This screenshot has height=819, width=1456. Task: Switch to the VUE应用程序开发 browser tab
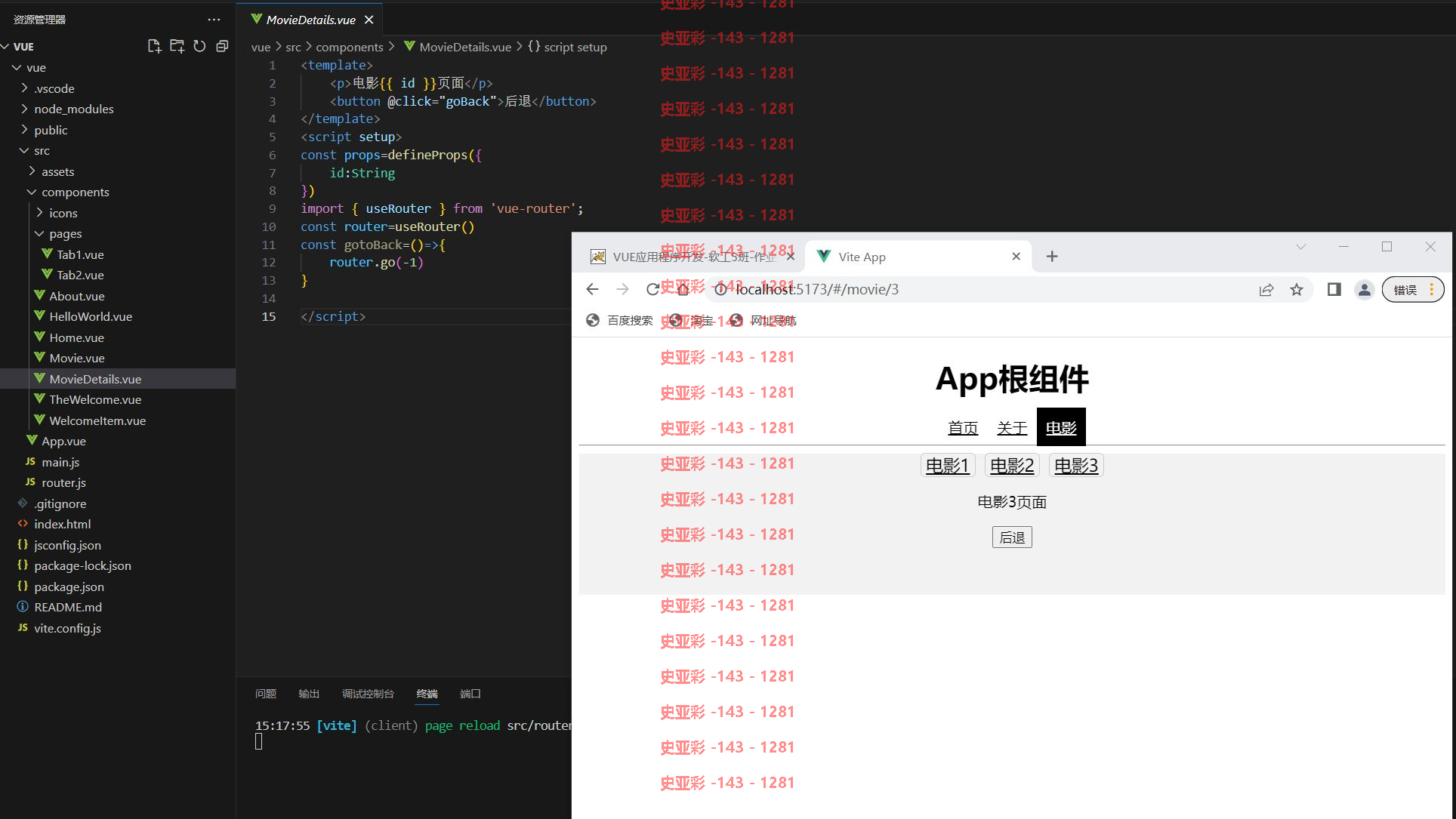pos(693,257)
